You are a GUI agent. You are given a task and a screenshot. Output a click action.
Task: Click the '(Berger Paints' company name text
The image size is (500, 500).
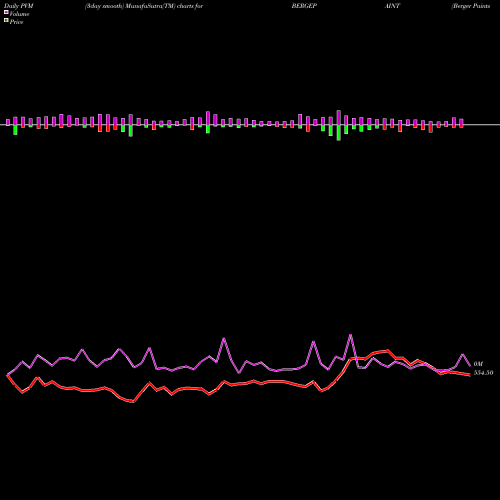click(x=471, y=6)
